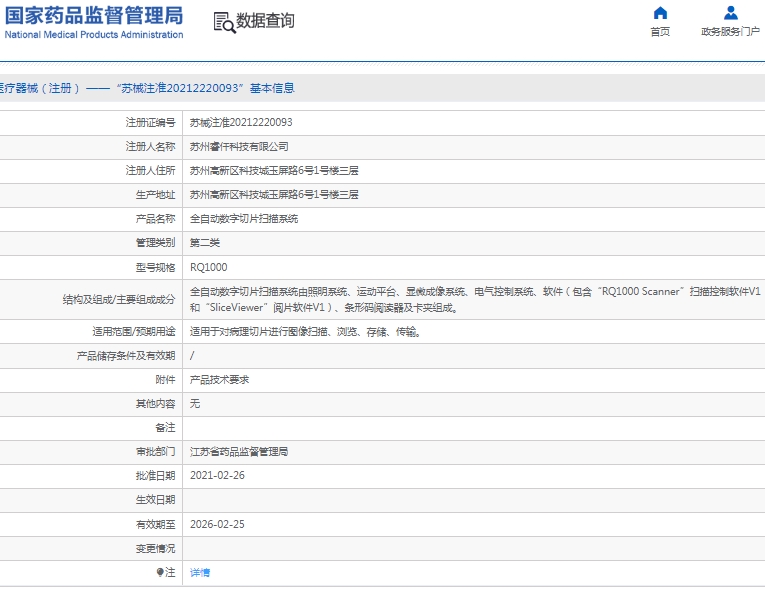The image size is (765, 590).
Task: Select the value 苏械注准20212220093 in table
Action: tap(241, 122)
